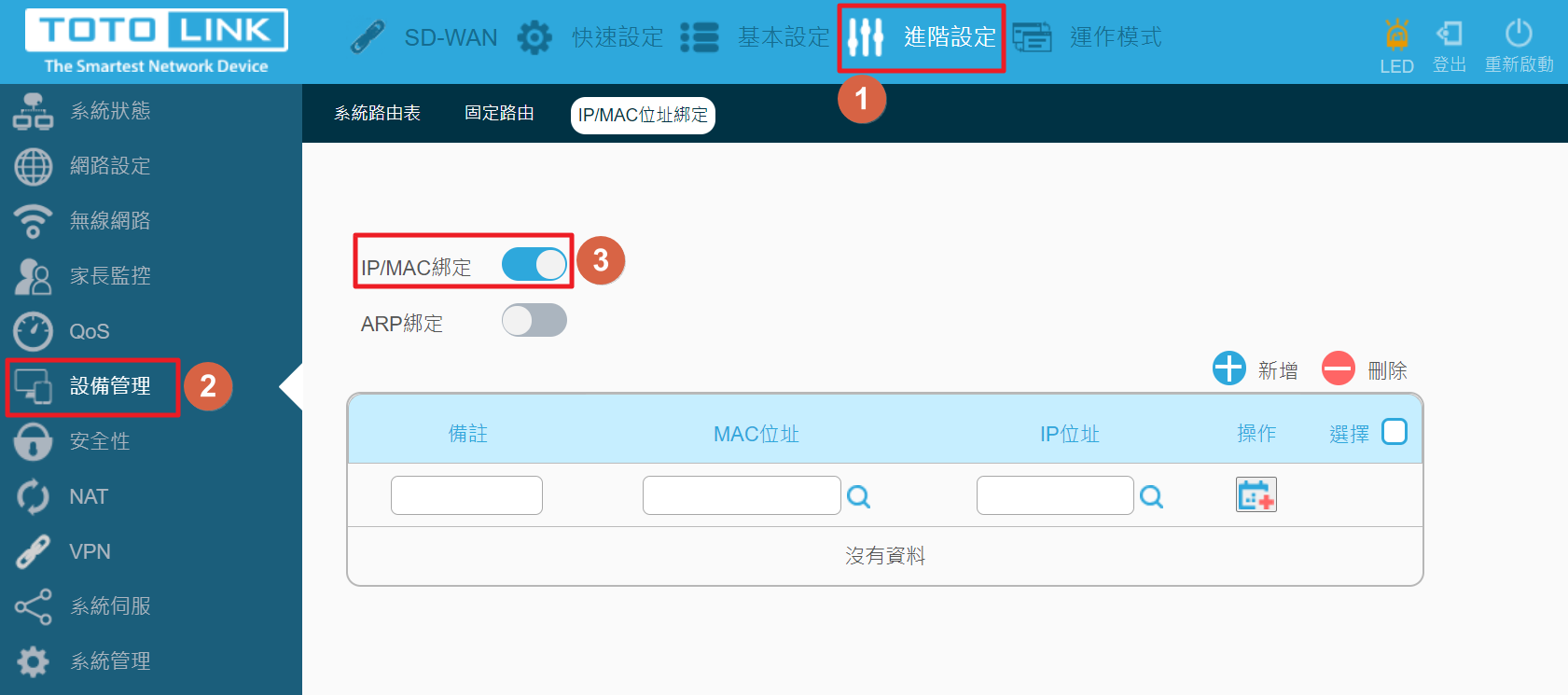Click the 重新啟動 power icon

[1519, 33]
